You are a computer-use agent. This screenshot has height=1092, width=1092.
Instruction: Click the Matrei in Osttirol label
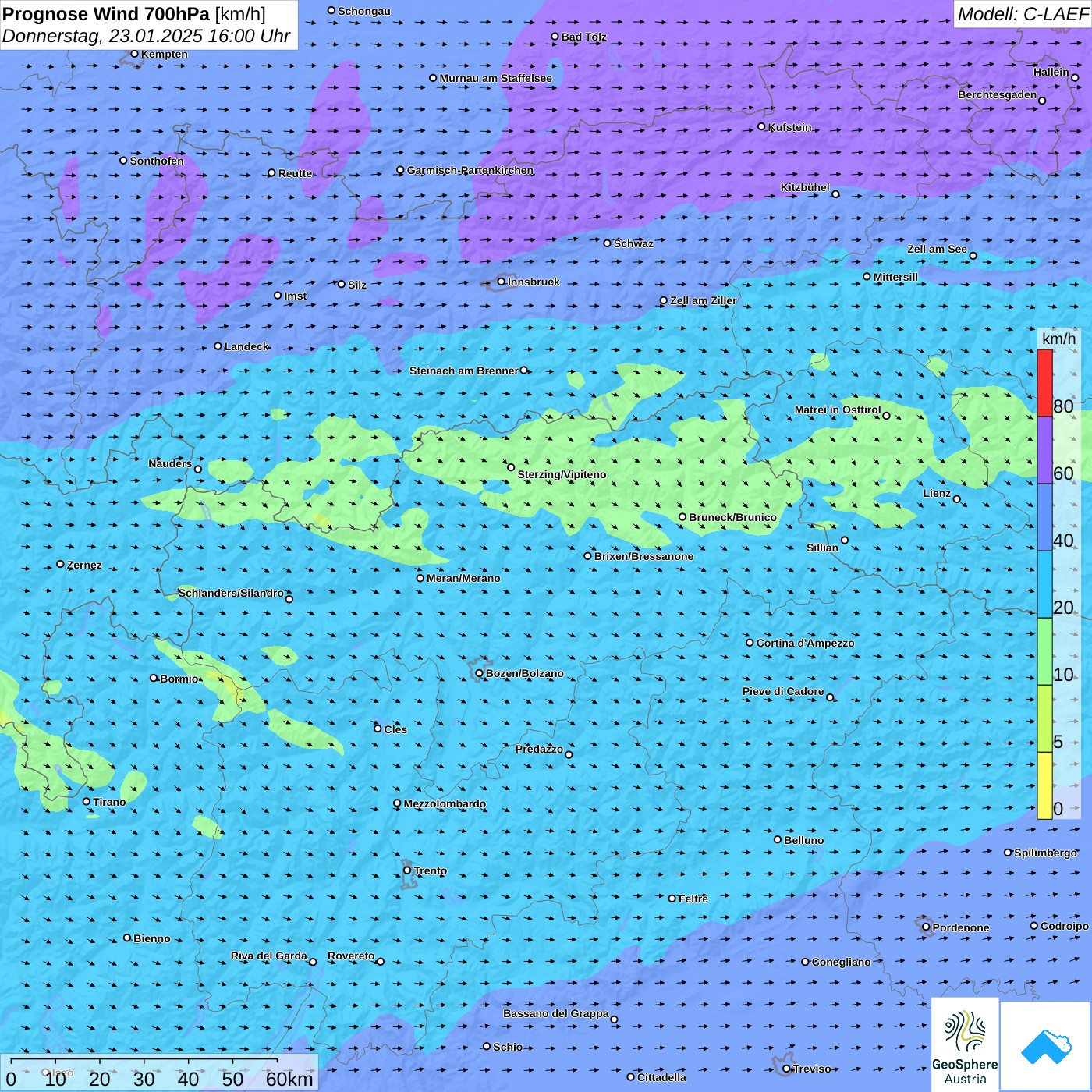(838, 409)
